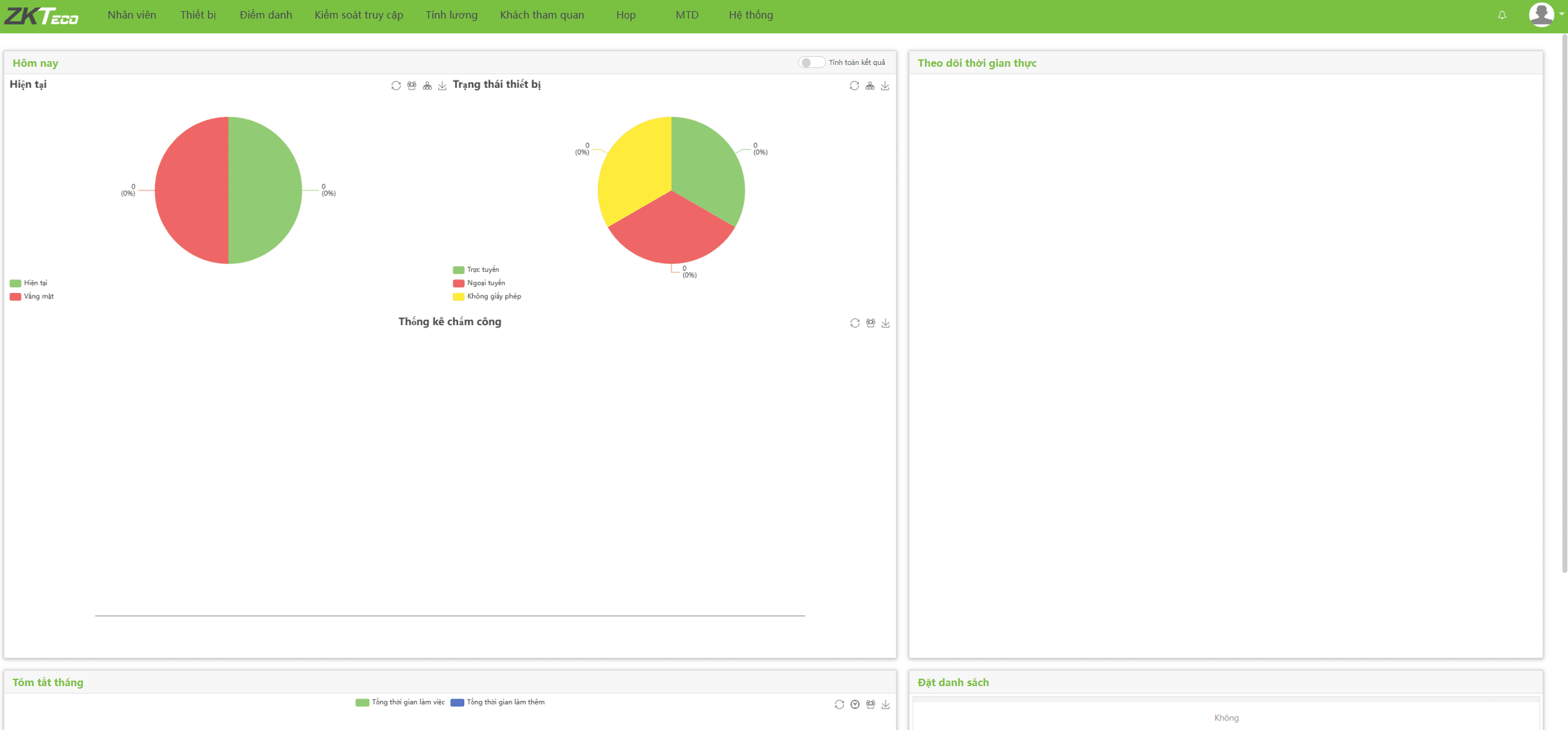
Task: Open the Nhân viên menu
Action: [132, 15]
